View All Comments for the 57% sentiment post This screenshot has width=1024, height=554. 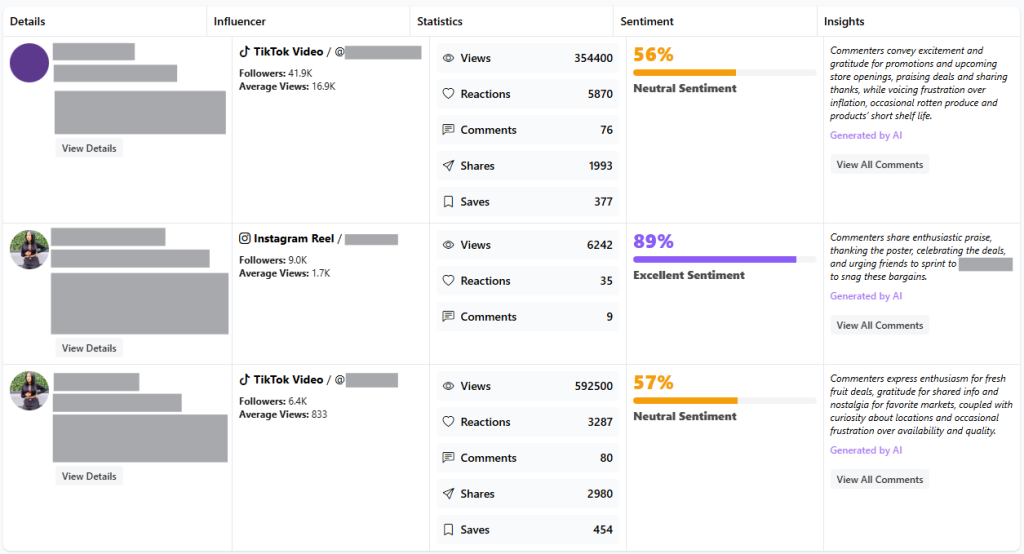click(x=879, y=480)
